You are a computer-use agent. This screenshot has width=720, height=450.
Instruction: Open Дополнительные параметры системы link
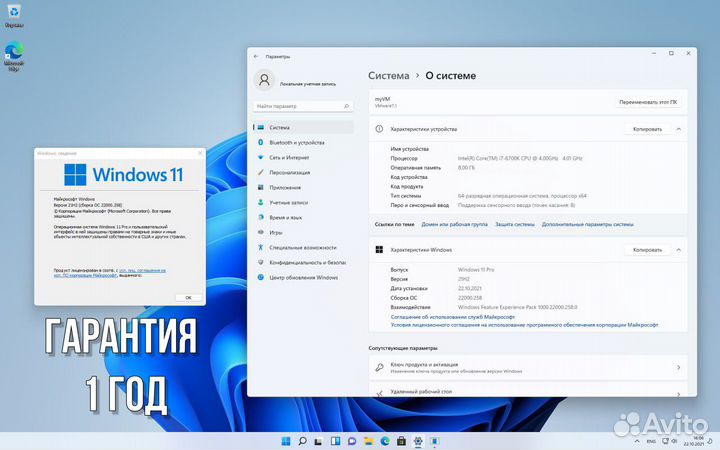[x=588, y=225]
